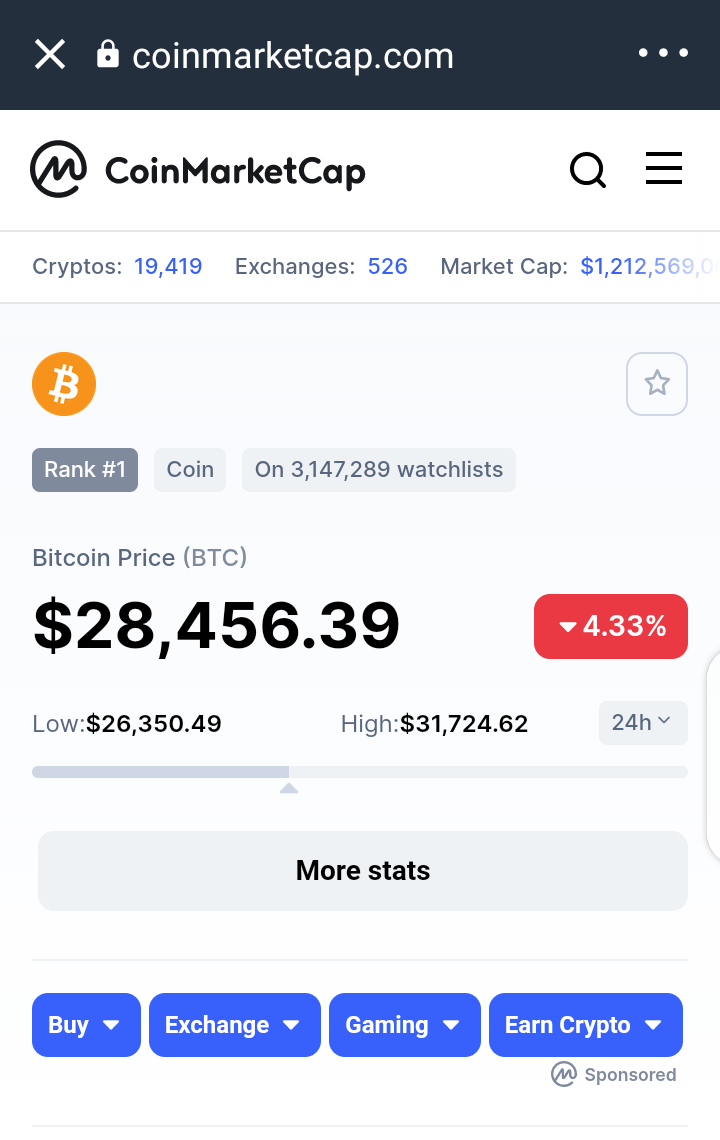Click the More stats button
The image size is (720, 1140).
(363, 871)
